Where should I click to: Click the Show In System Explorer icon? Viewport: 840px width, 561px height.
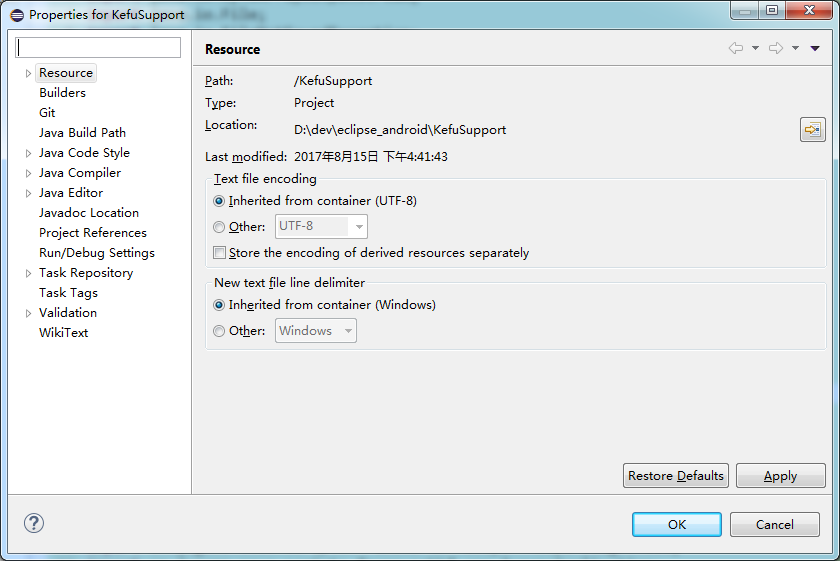pos(812,130)
